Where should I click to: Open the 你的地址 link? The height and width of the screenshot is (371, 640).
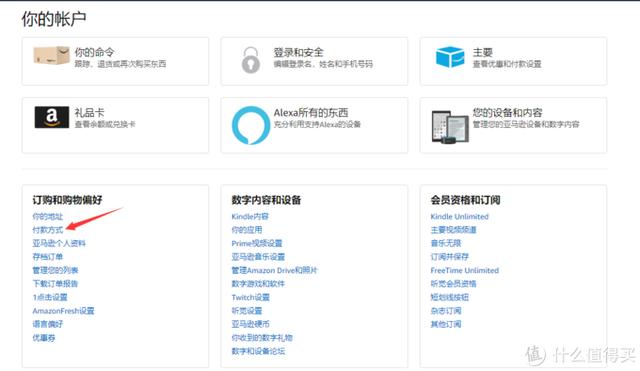[48, 216]
